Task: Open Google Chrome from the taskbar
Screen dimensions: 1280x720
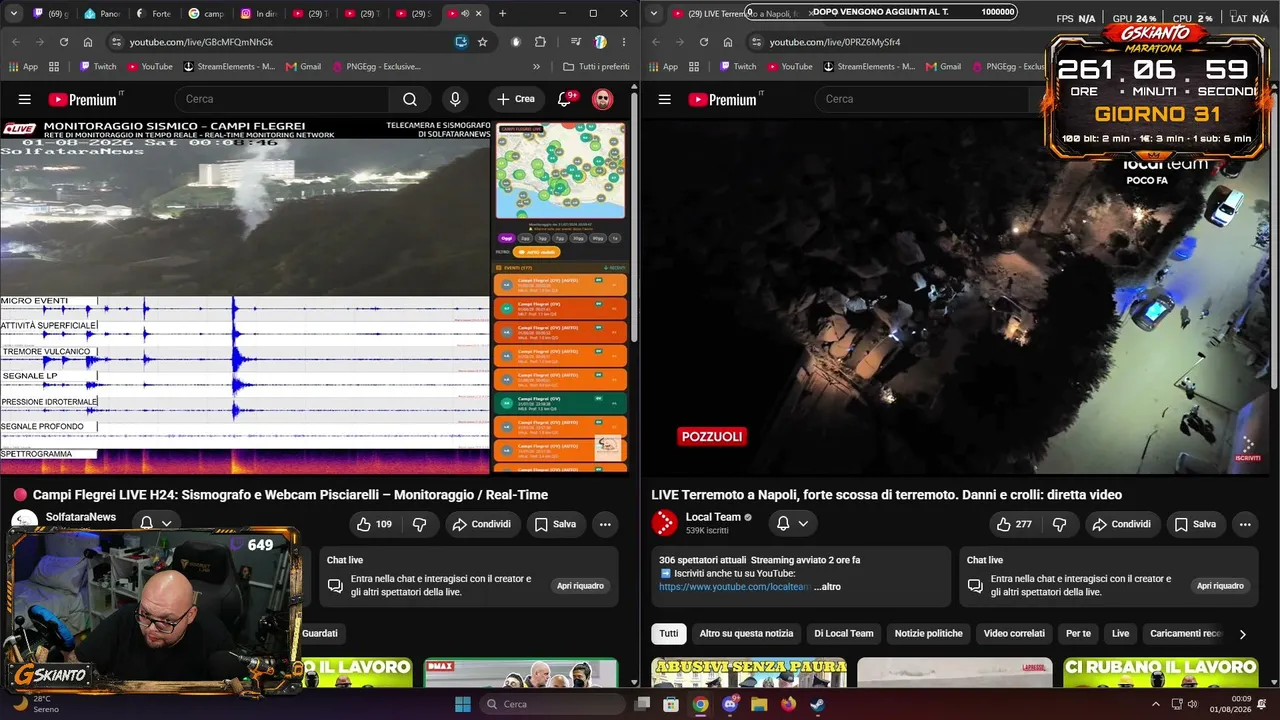Action: (x=700, y=704)
